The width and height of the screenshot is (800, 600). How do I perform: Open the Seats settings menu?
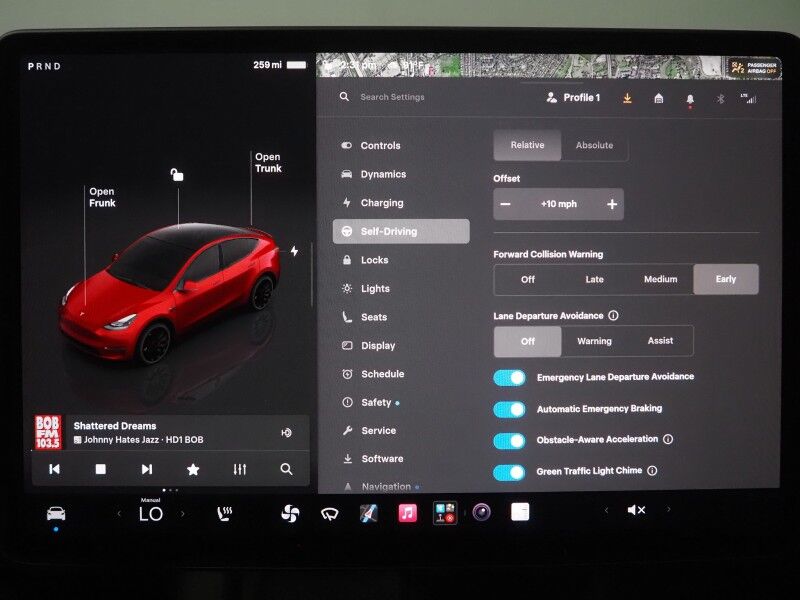(401, 317)
